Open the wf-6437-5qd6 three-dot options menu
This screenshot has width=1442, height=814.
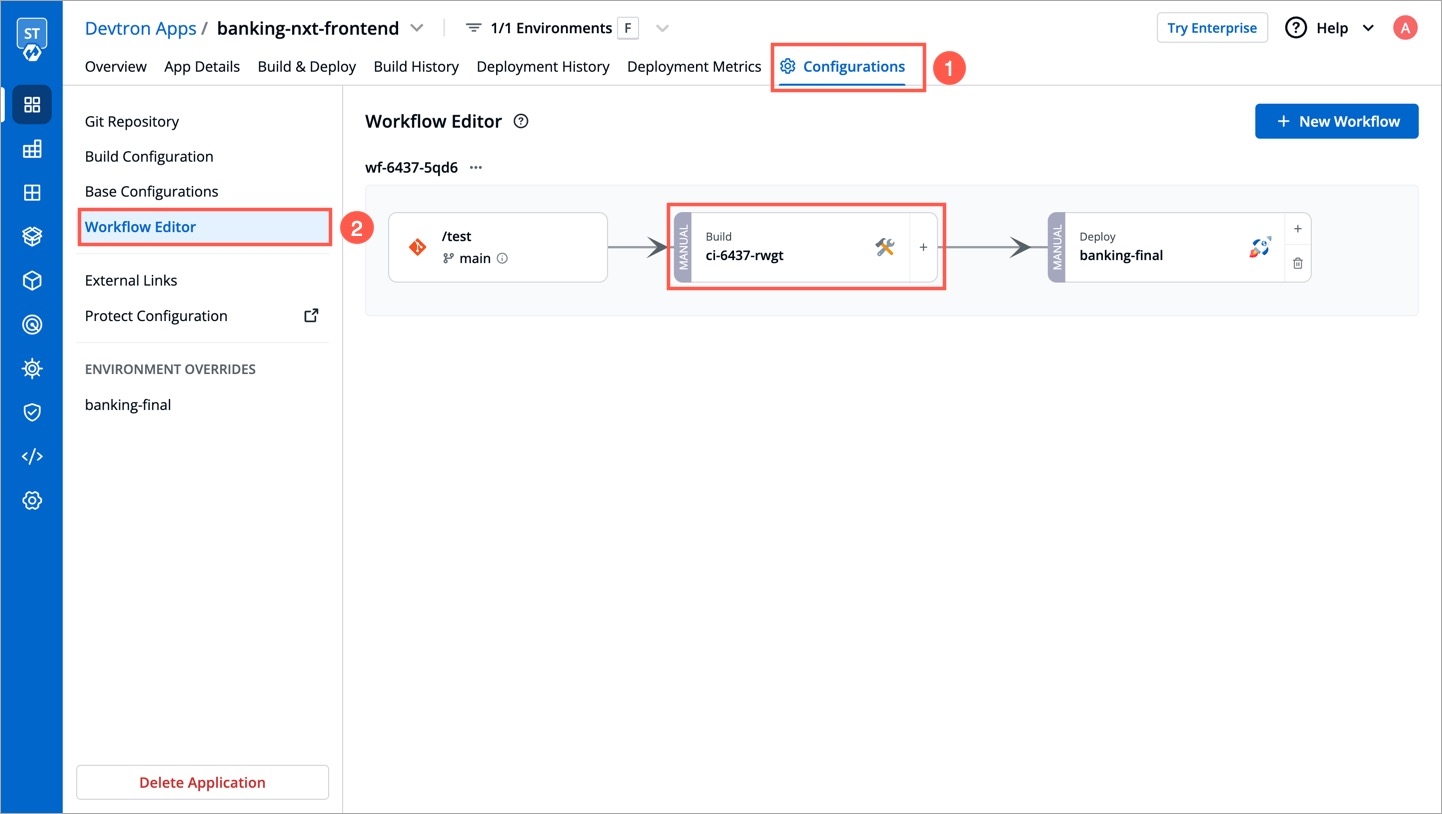(476, 168)
